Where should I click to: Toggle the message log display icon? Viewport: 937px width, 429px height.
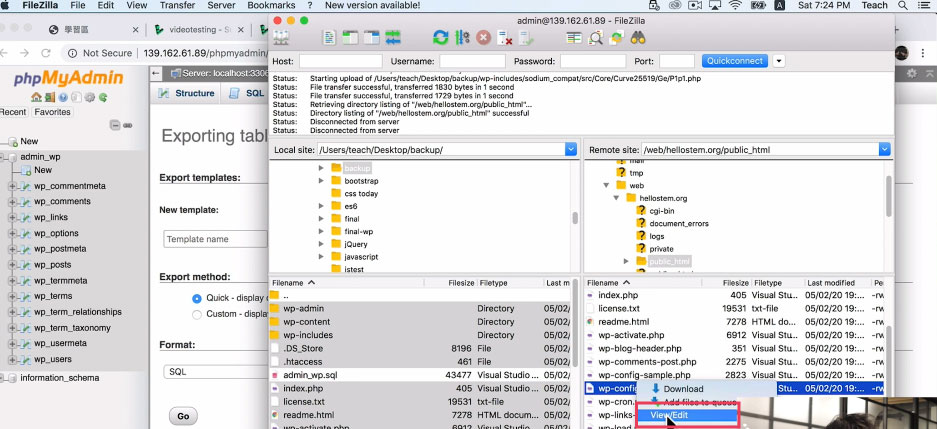[x=329, y=38]
